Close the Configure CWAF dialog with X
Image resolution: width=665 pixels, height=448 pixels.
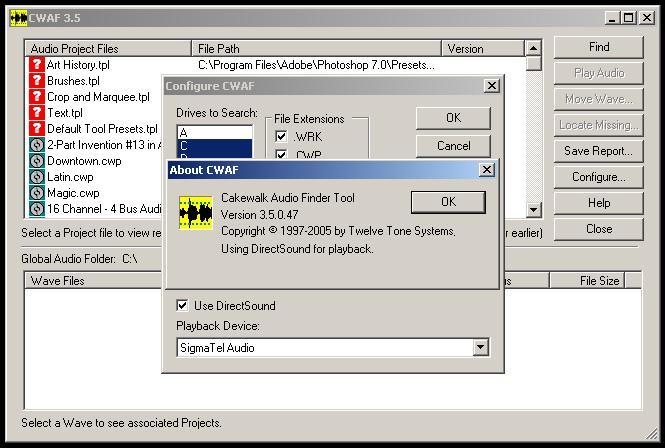pos(492,86)
